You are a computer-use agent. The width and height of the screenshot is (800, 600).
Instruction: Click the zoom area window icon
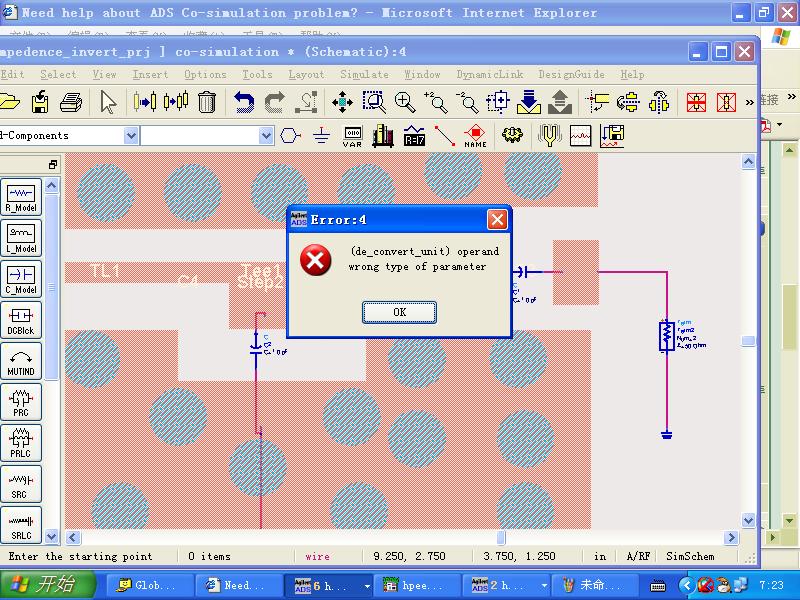[x=374, y=102]
